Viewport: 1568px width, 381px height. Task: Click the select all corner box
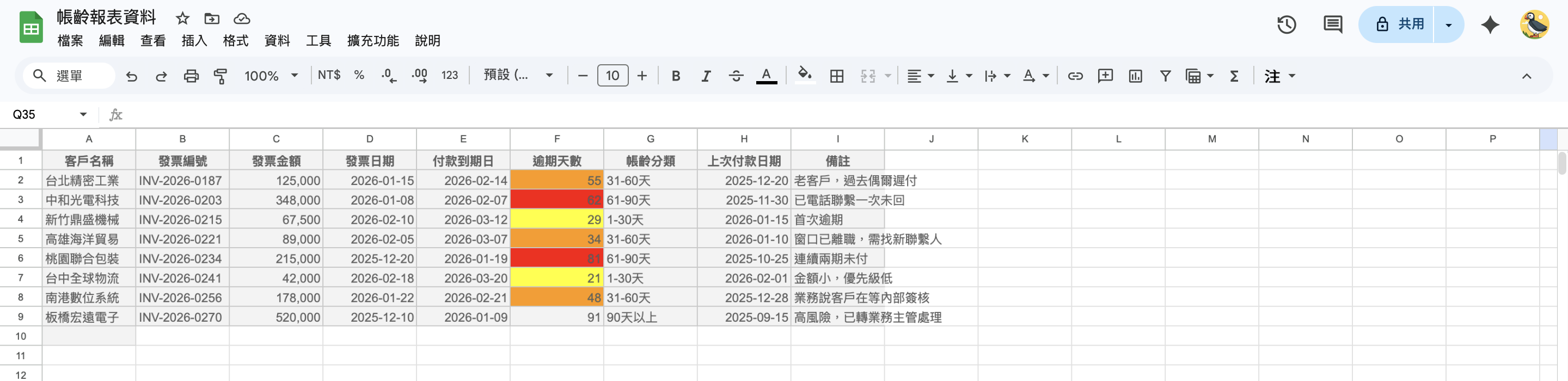point(21,139)
